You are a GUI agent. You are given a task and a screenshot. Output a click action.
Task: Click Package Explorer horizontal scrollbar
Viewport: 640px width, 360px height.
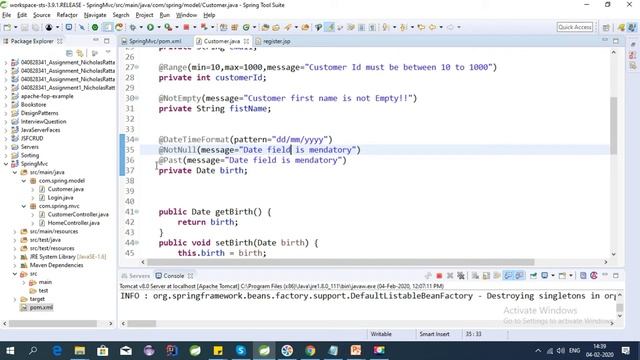[53, 324]
